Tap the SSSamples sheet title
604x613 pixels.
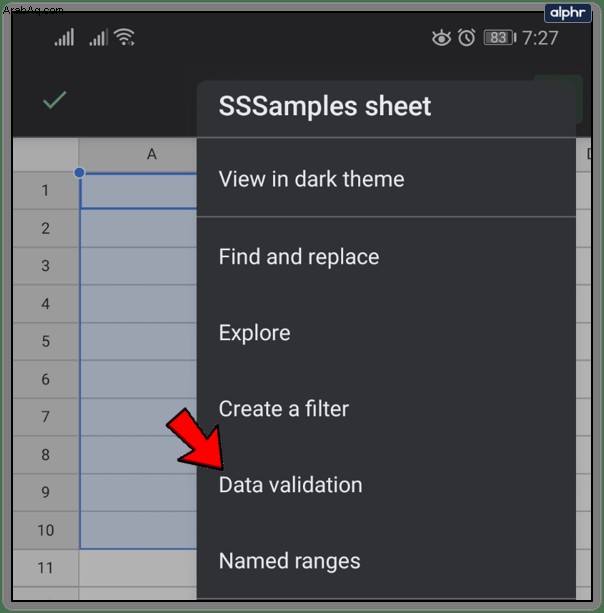click(325, 106)
